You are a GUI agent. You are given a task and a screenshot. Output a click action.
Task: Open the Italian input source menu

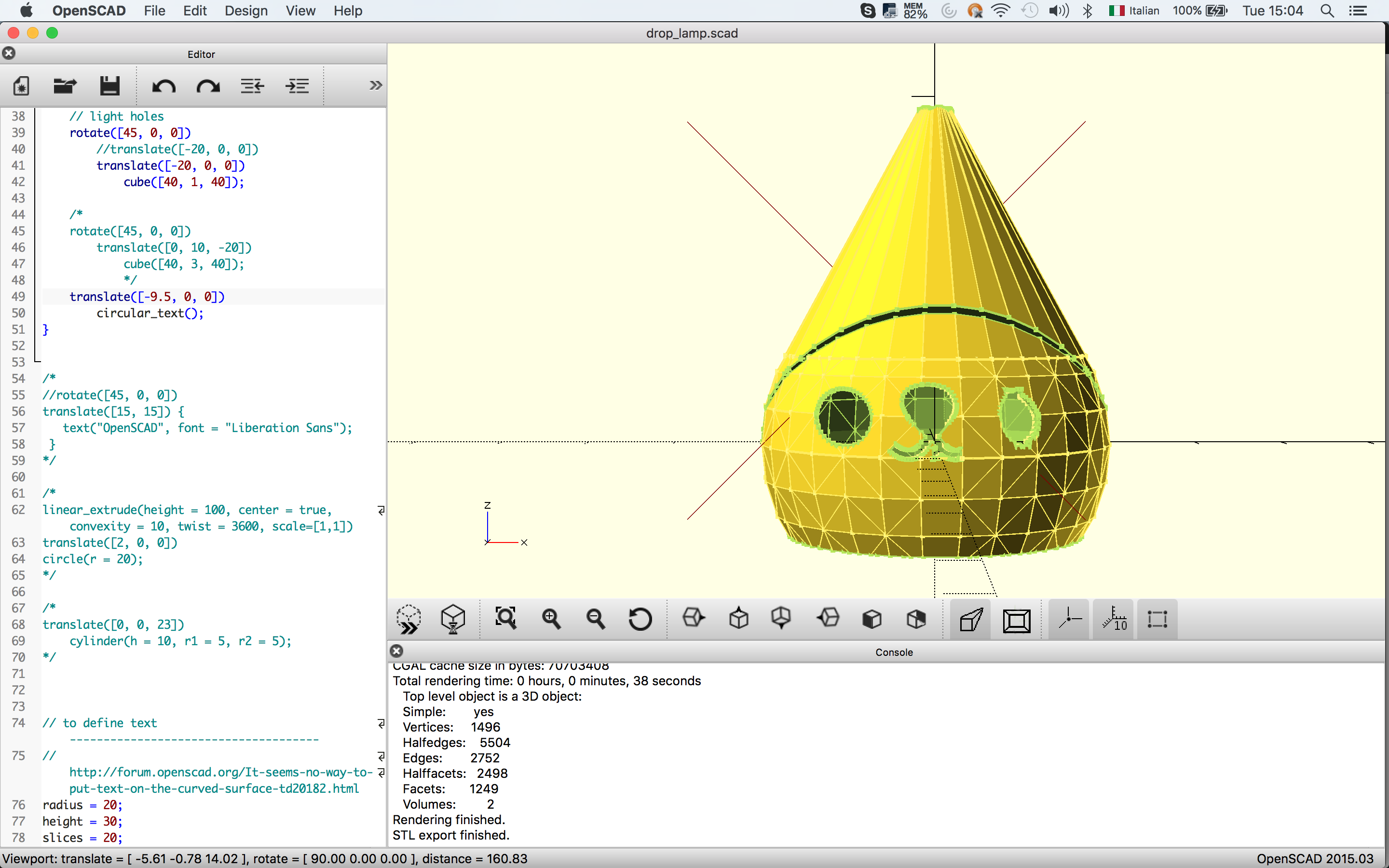[1135, 11]
